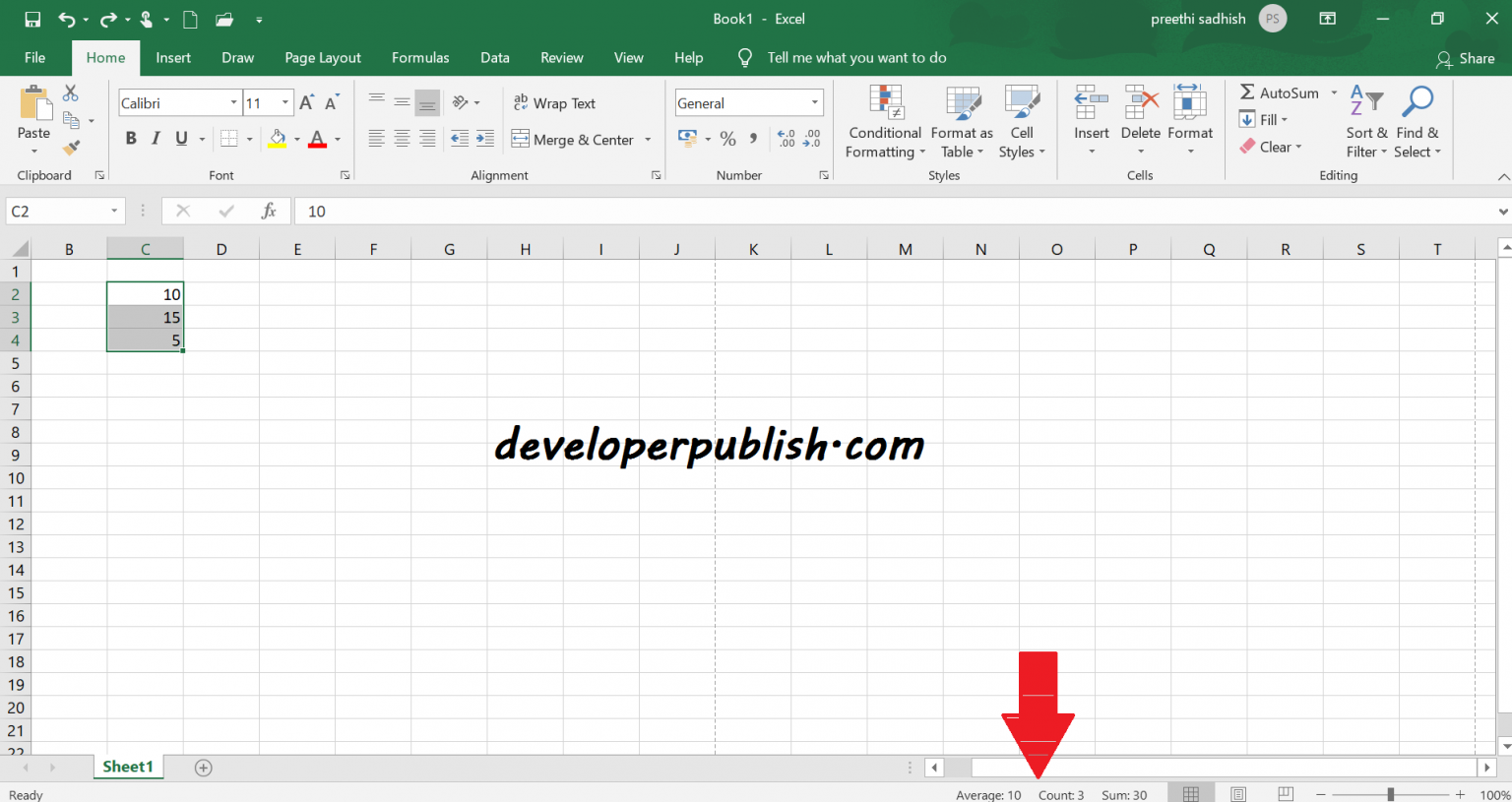This screenshot has width=1512, height=802.
Task: Switch to the Formulas ribbon tab
Action: [420, 57]
